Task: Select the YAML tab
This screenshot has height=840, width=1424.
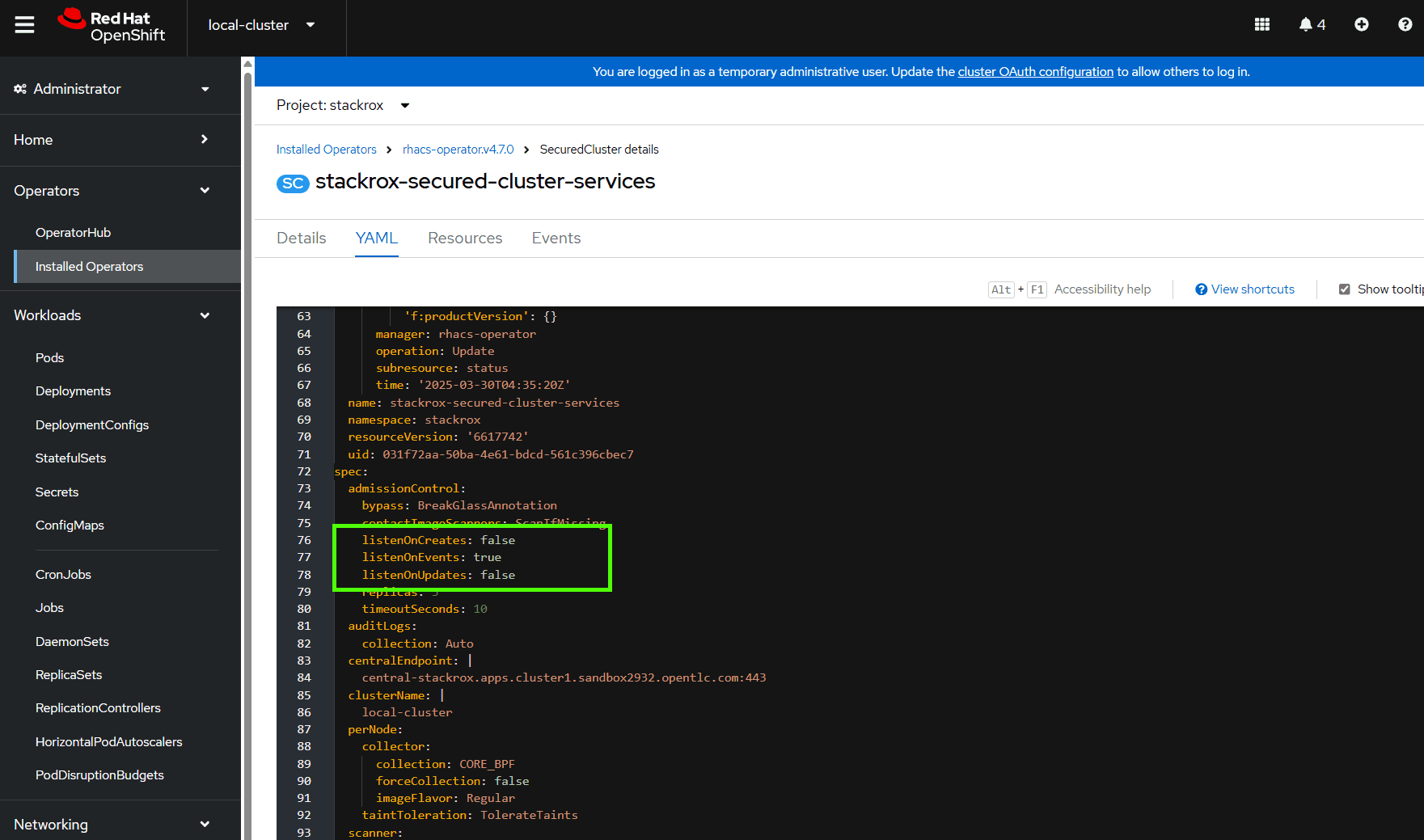Action: [x=377, y=238]
